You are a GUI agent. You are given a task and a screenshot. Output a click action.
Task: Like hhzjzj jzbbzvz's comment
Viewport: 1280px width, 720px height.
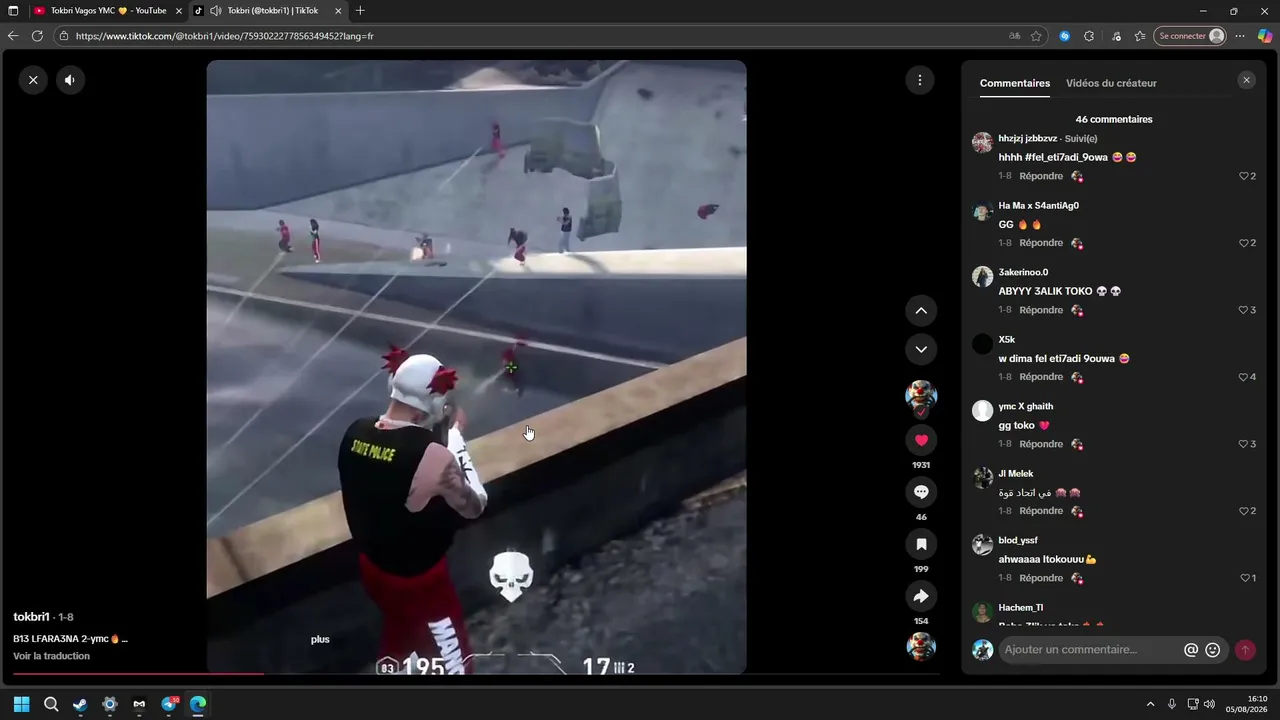1244,176
